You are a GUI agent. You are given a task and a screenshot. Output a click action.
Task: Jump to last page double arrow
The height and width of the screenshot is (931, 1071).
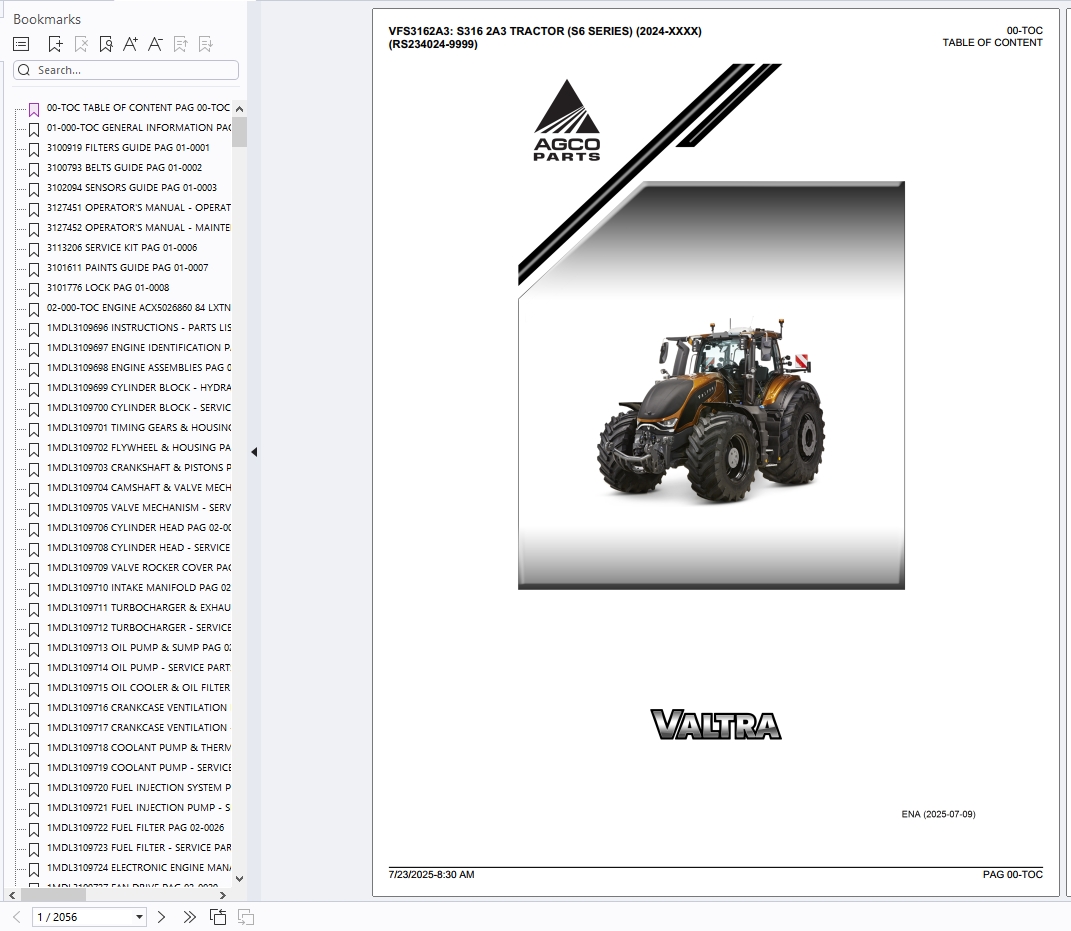[x=189, y=917]
